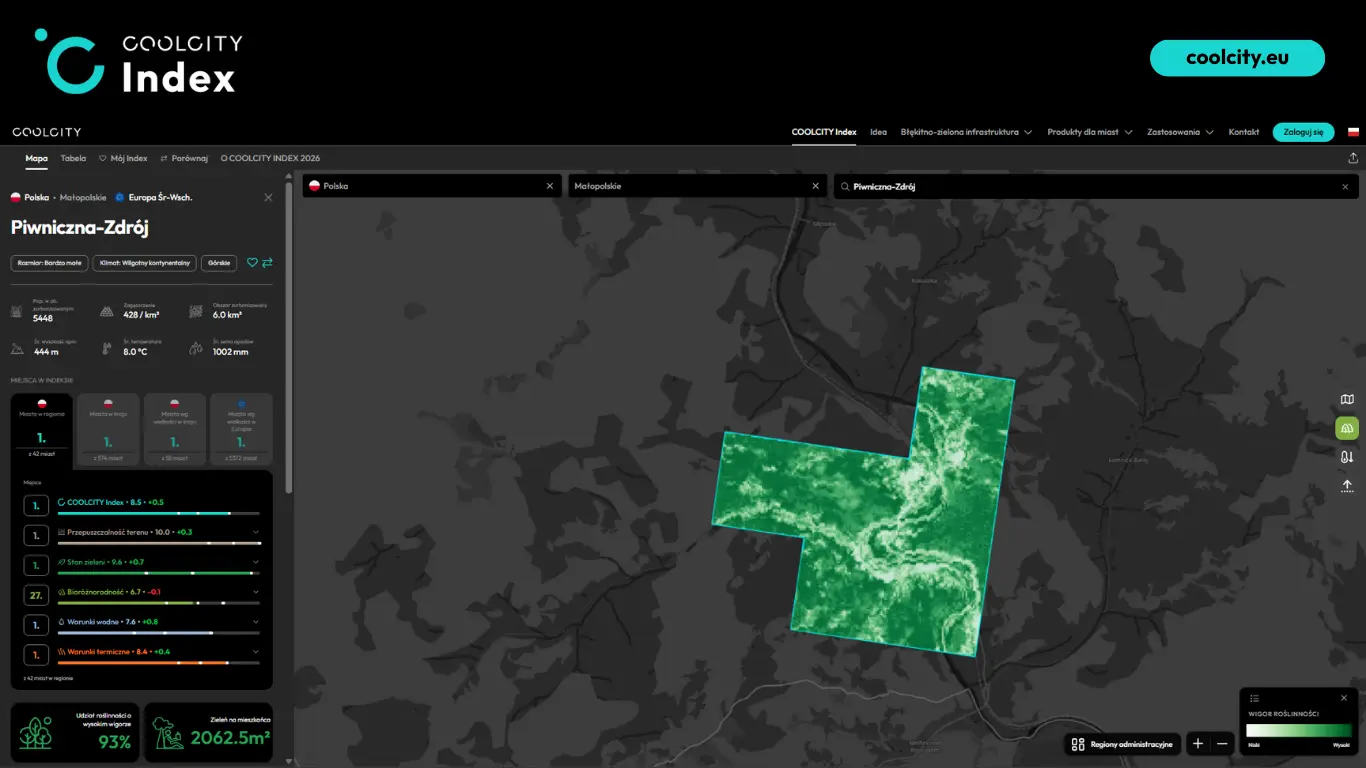
Task: Open the Polish flag language selector
Action: pos(1353,132)
